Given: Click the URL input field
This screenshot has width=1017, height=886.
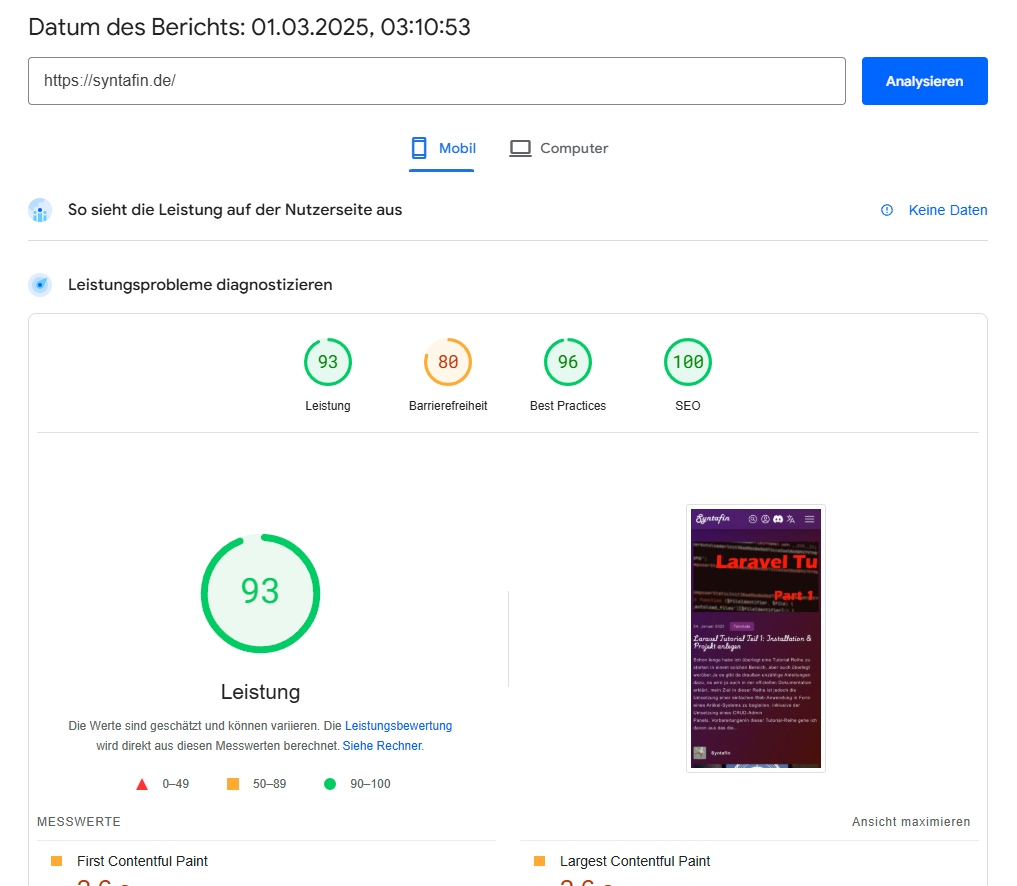Looking at the screenshot, I should pyautogui.click(x=436, y=81).
